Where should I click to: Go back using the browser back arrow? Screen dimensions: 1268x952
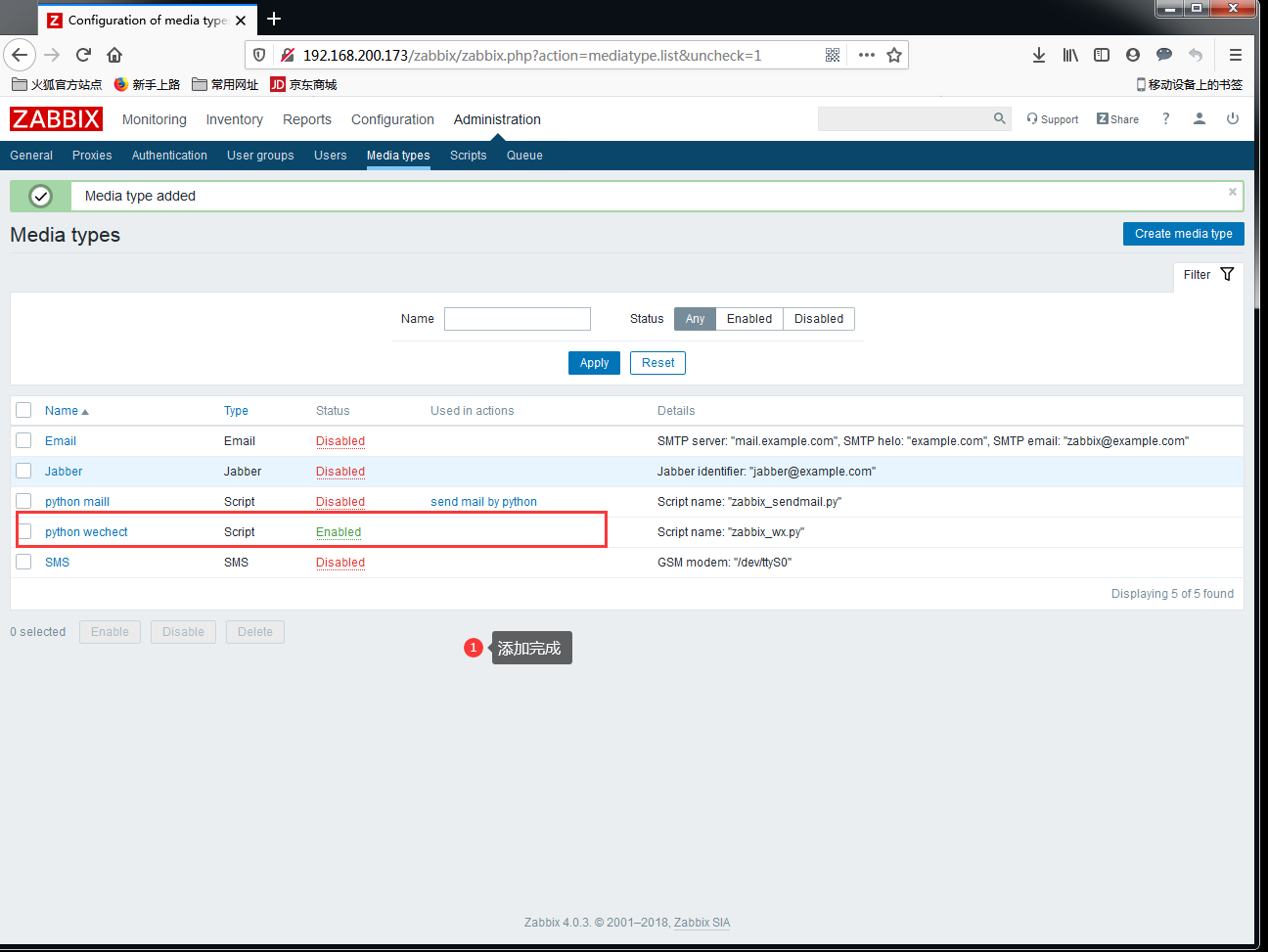[x=20, y=55]
